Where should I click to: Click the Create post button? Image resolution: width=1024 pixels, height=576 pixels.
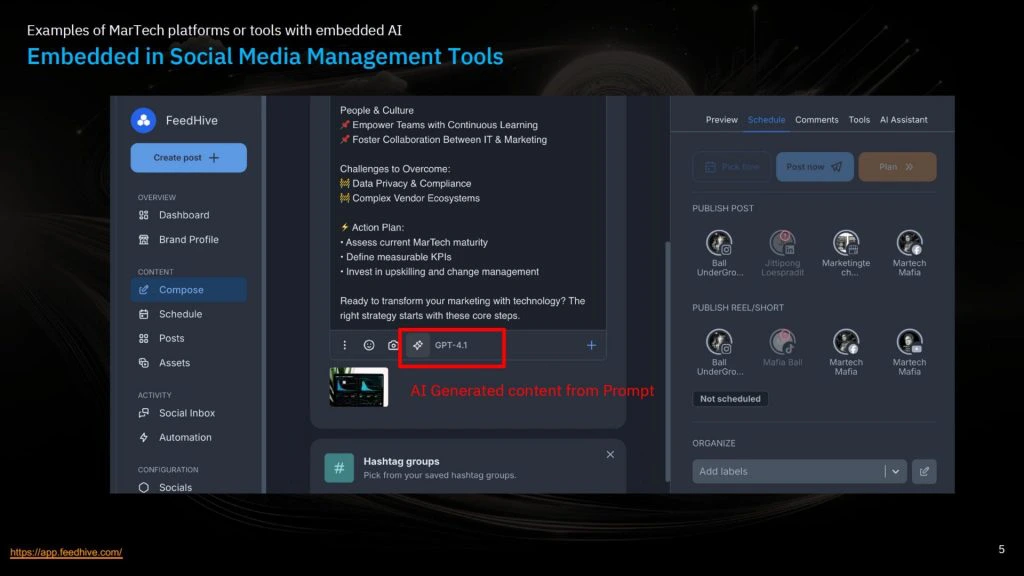click(x=188, y=158)
